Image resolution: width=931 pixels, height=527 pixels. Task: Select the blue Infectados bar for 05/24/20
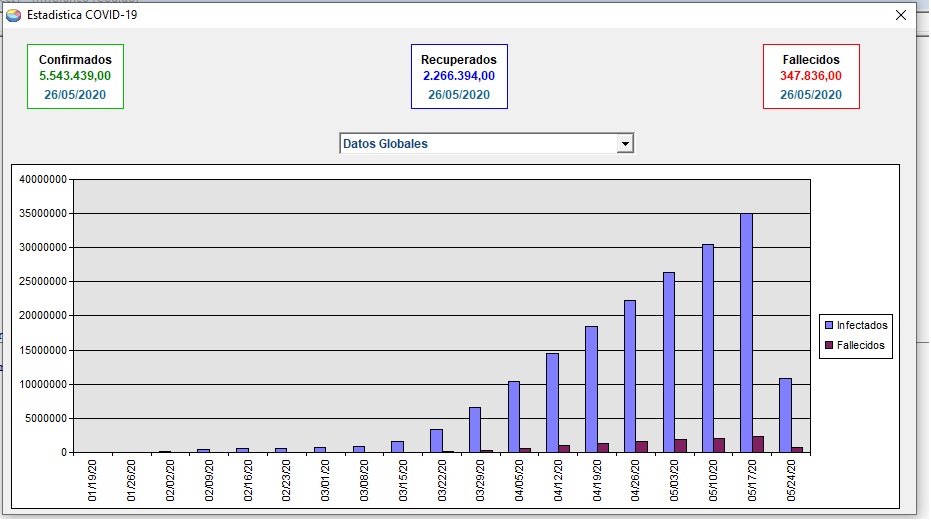tap(785, 415)
